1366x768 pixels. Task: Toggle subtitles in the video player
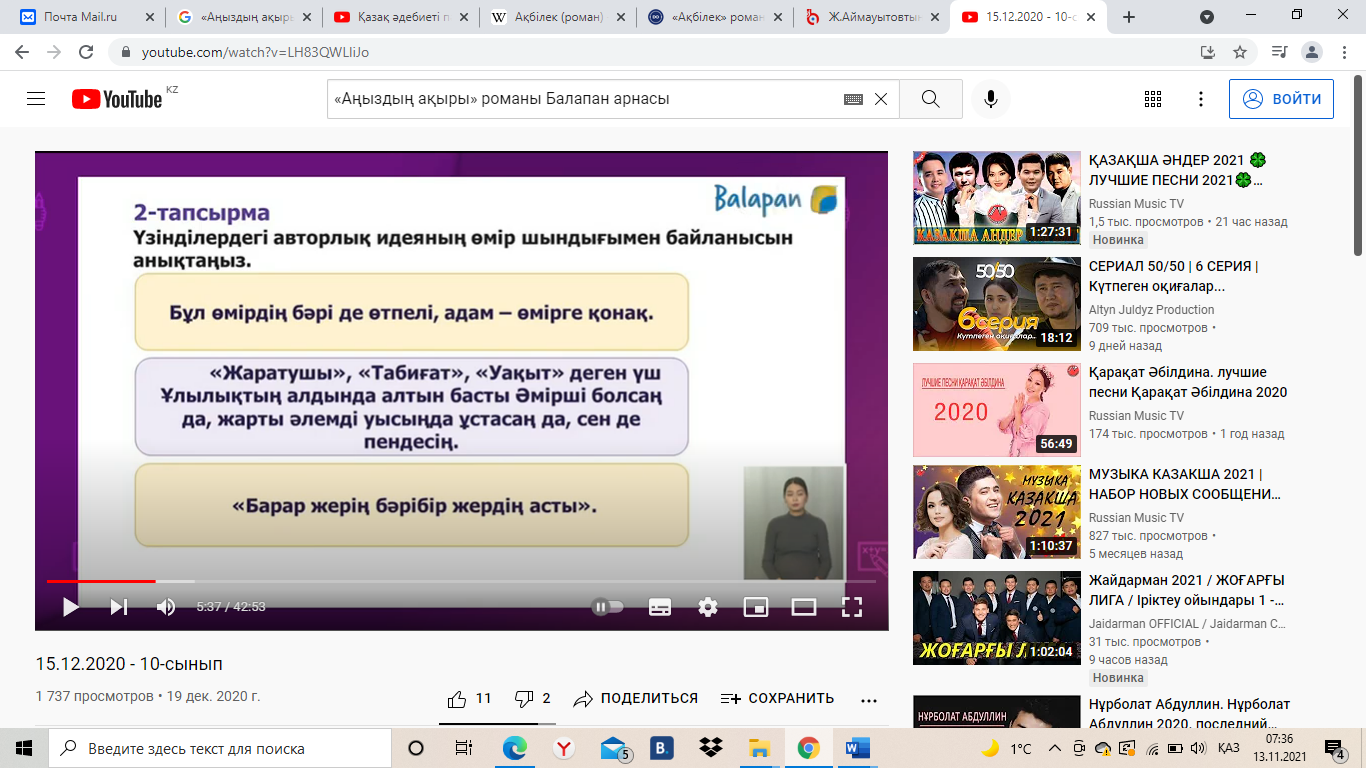(x=660, y=606)
